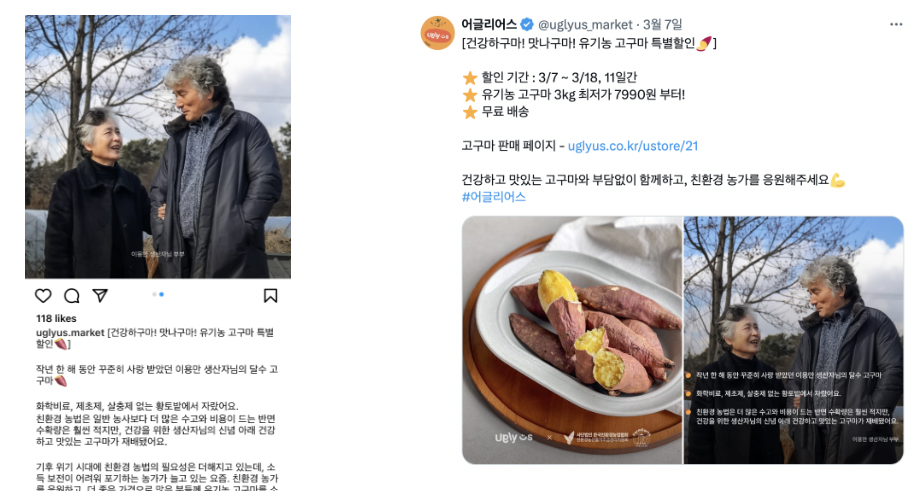
Task: Open the tweet's elderly couple photo
Action: (x=794, y=340)
